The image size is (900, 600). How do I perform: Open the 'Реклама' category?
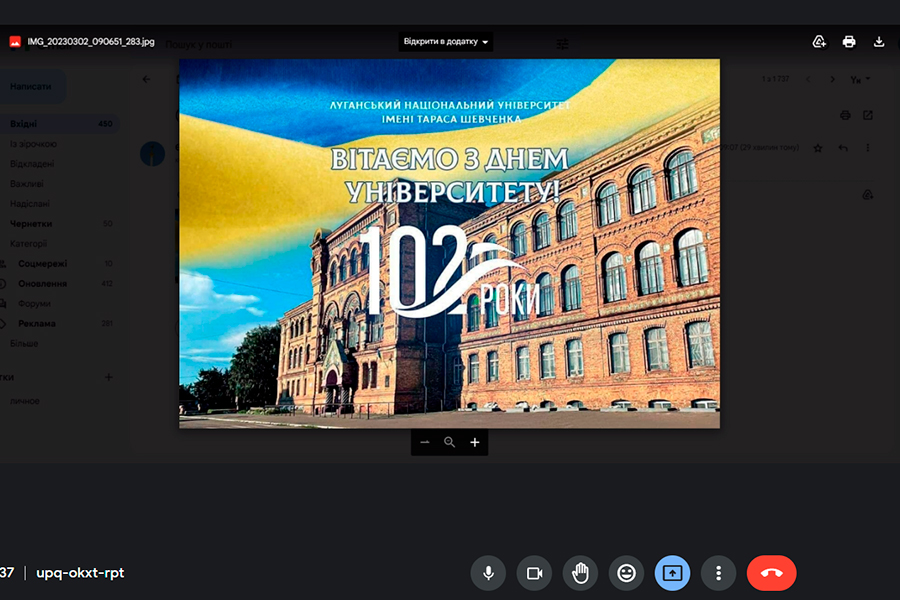point(37,323)
